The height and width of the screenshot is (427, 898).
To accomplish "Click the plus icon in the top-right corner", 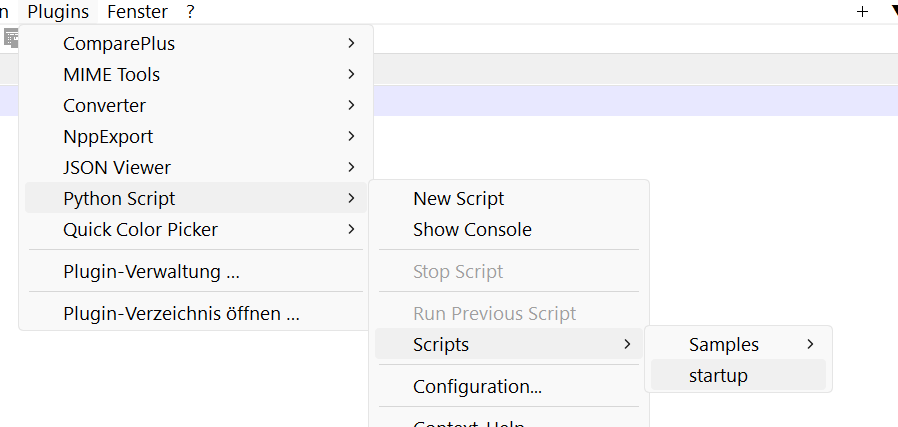I will point(862,12).
